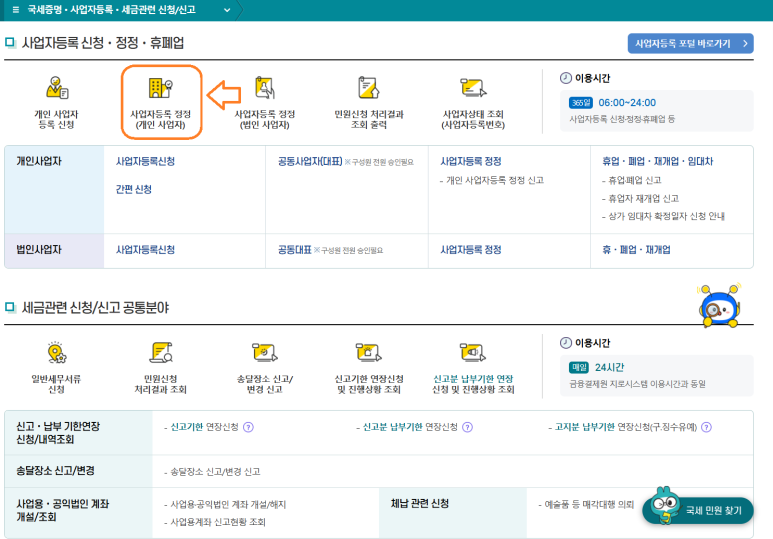Image resolution: width=773 pixels, height=539 pixels.
Task: Click 사업자등록 신청·정정·휴폐업 section heading
Action: pyautogui.click(x=103, y=43)
